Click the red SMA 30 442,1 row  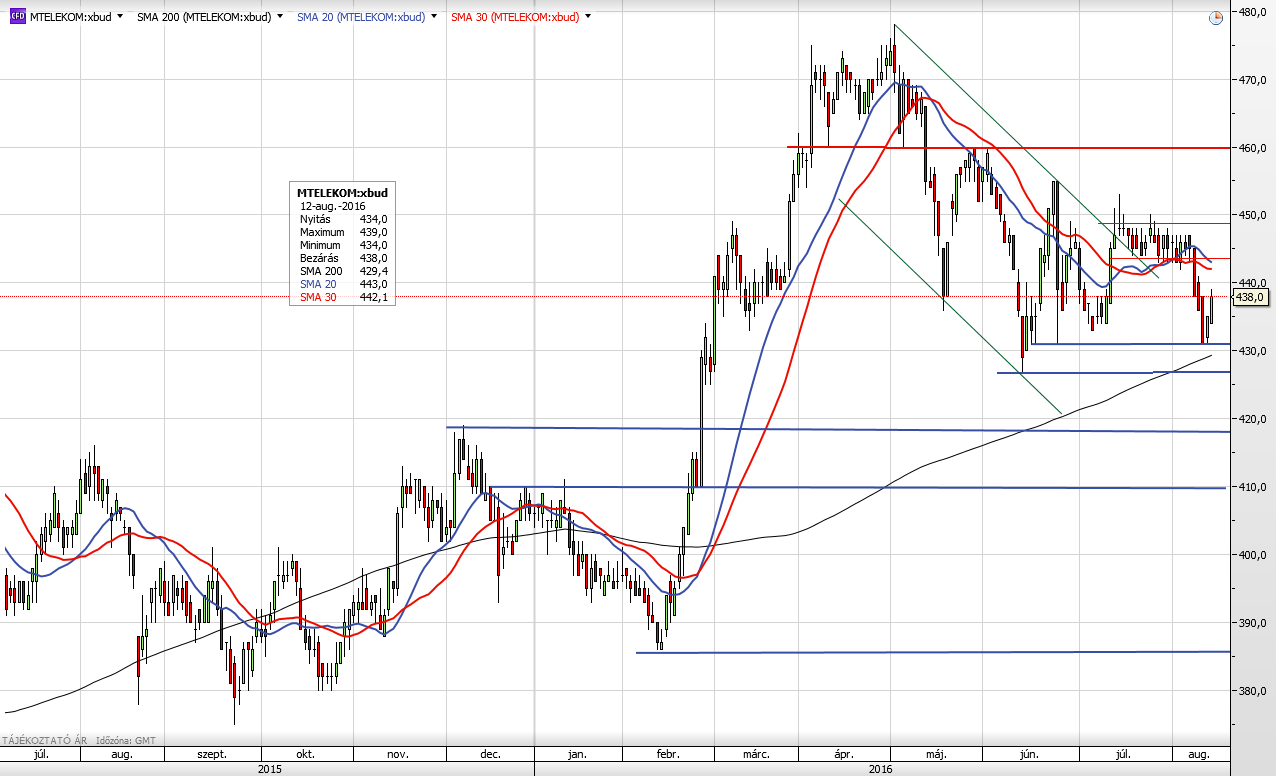click(x=342, y=297)
